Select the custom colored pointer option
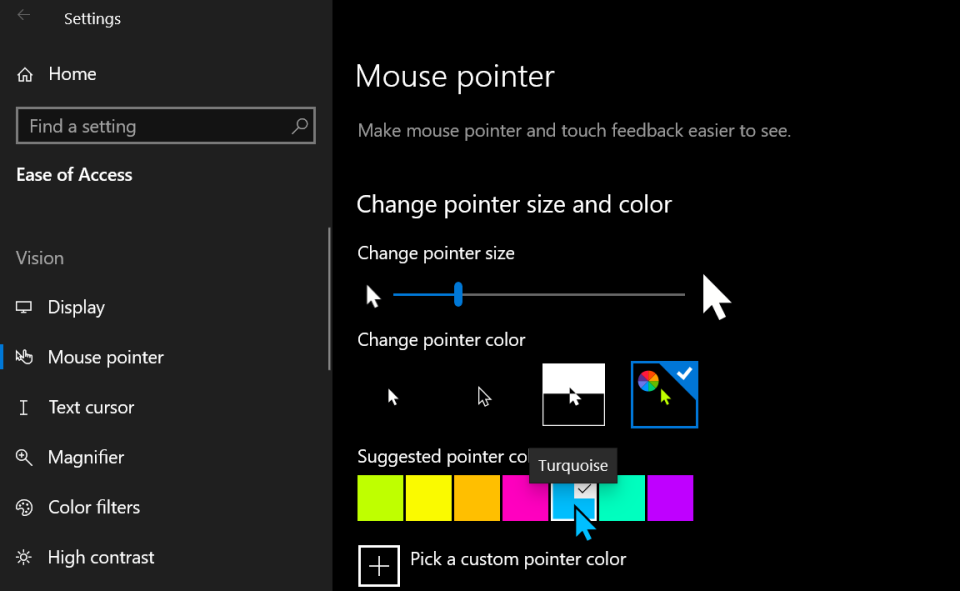Image resolution: width=960 pixels, height=591 pixels. pos(664,394)
